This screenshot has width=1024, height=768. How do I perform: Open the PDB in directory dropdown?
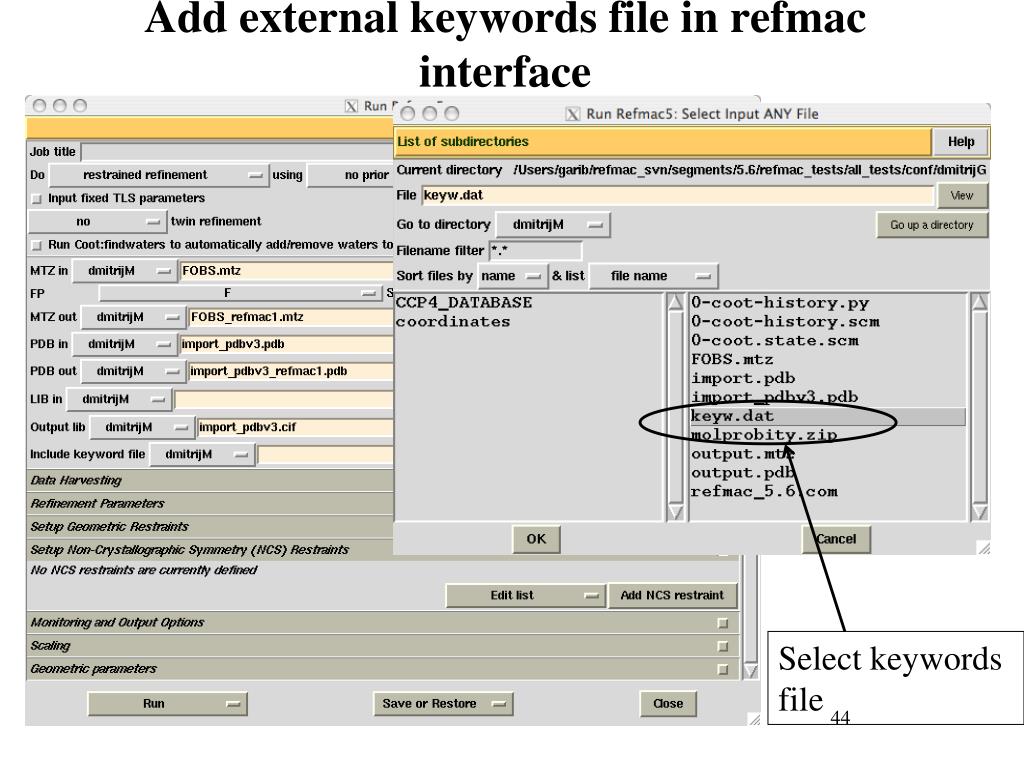pos(123,344)
